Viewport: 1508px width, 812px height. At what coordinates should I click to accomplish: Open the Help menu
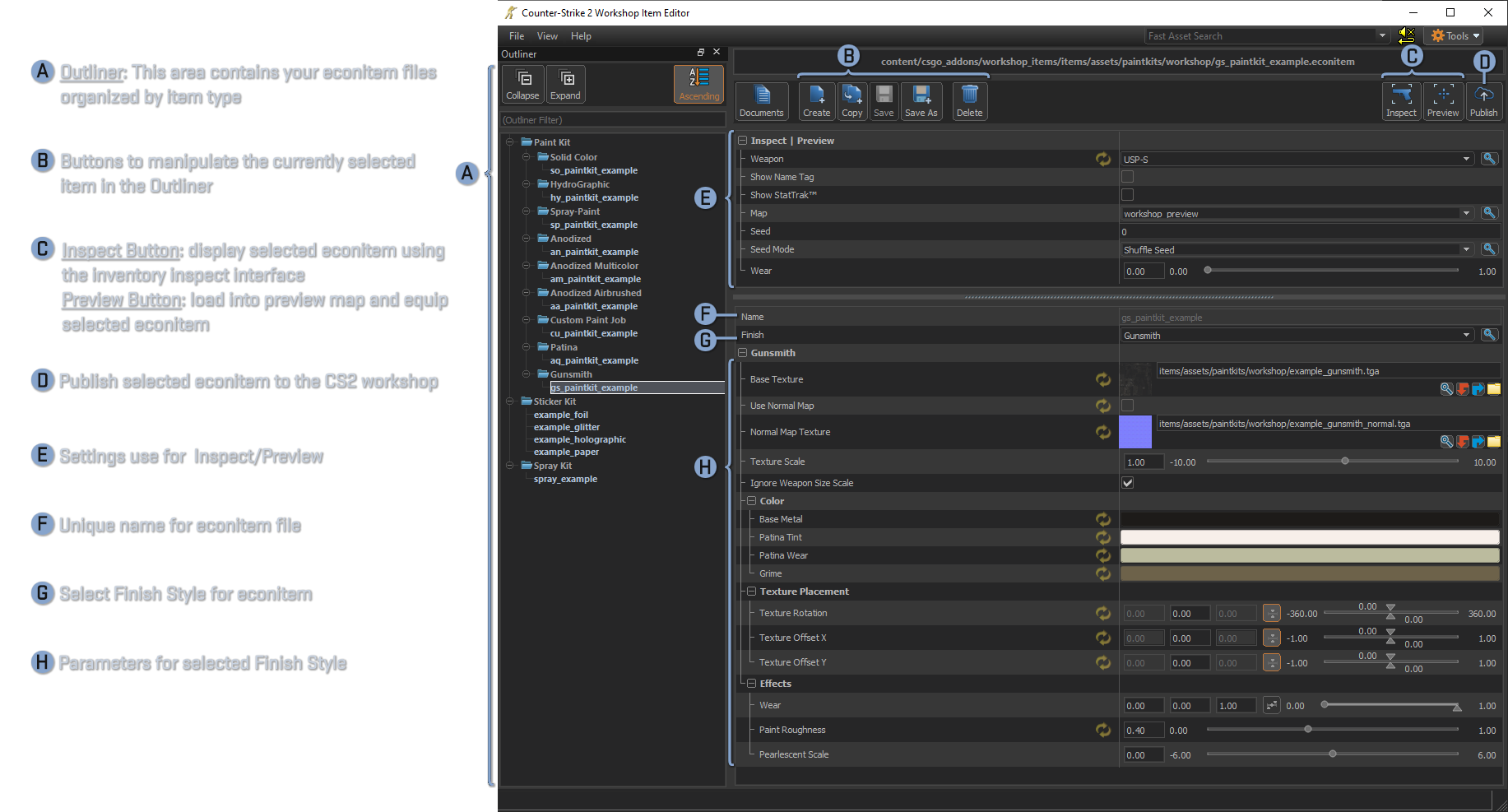tap(581, 36)
